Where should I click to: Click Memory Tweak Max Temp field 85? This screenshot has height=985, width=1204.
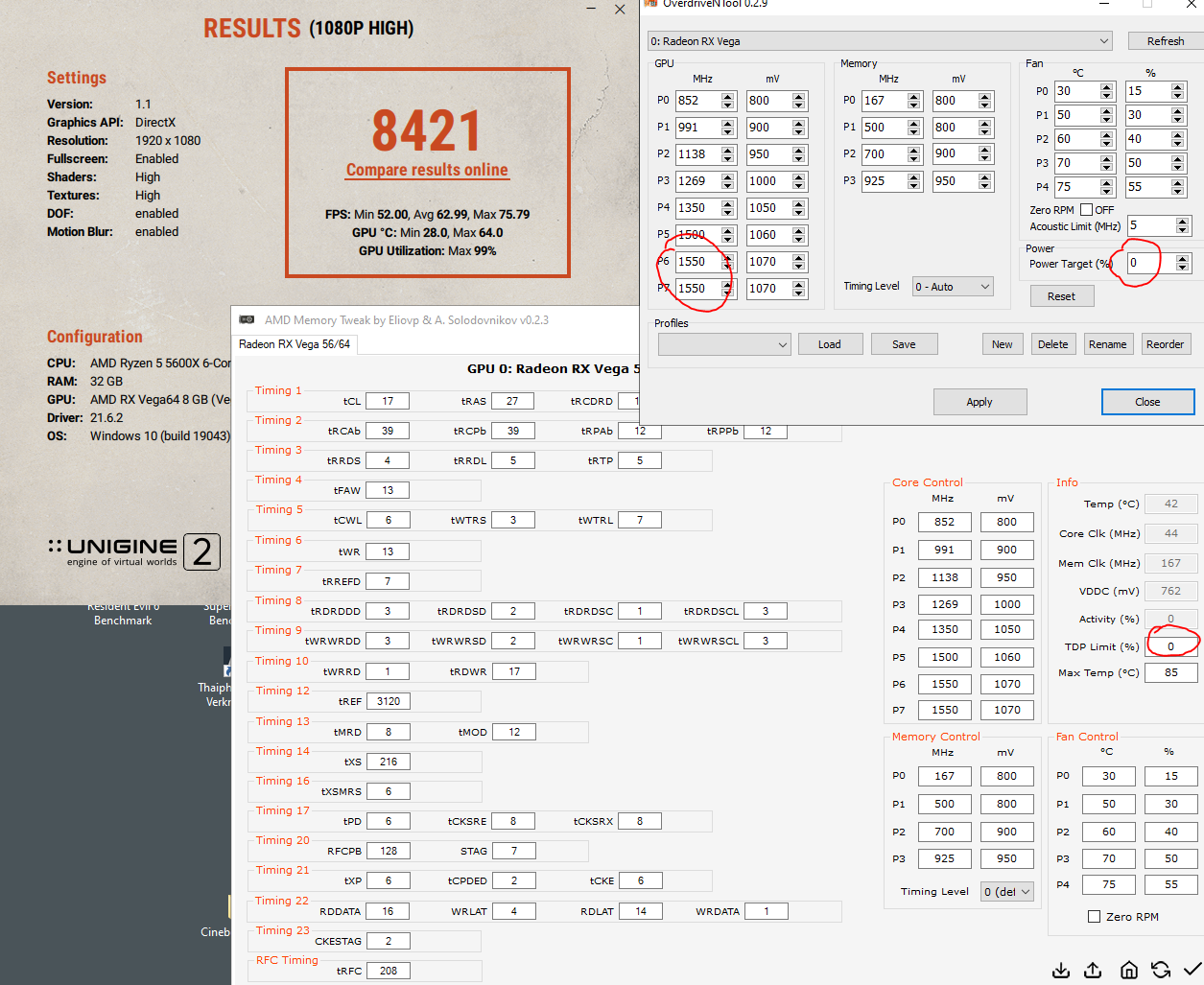tap(1171, 672)
